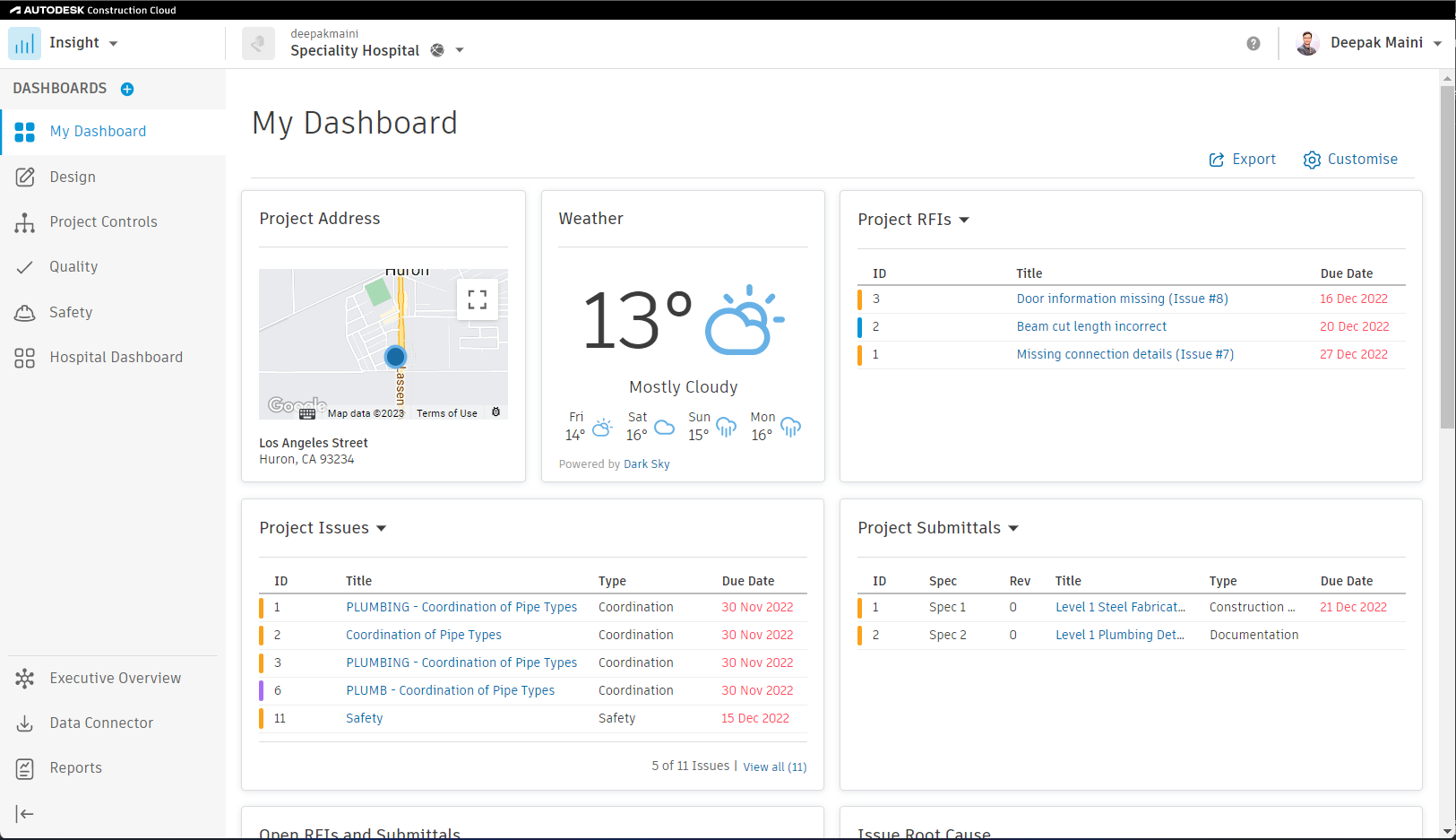
Task: Click the vertical page scrollbar
Action: pyautogui.click(x=1447, y=257)
